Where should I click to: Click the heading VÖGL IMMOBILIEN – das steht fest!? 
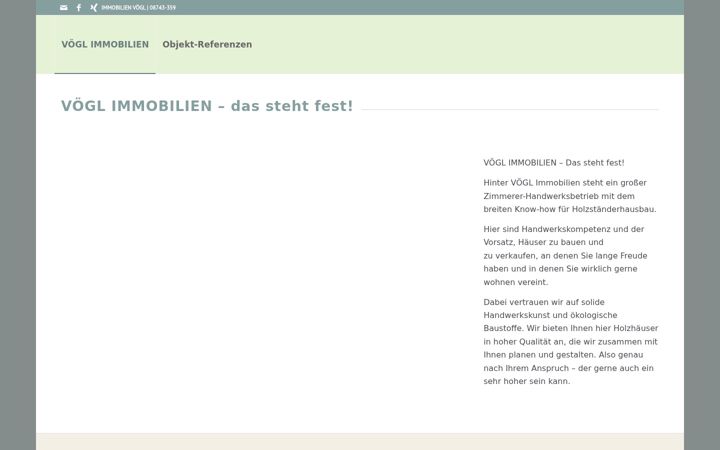[207, 106]
